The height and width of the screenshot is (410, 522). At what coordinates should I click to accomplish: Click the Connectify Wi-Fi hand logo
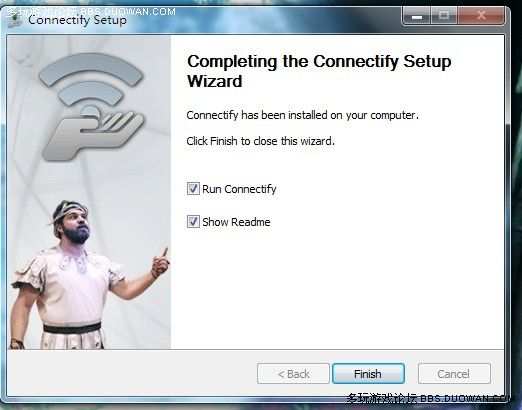pos(91,107)
